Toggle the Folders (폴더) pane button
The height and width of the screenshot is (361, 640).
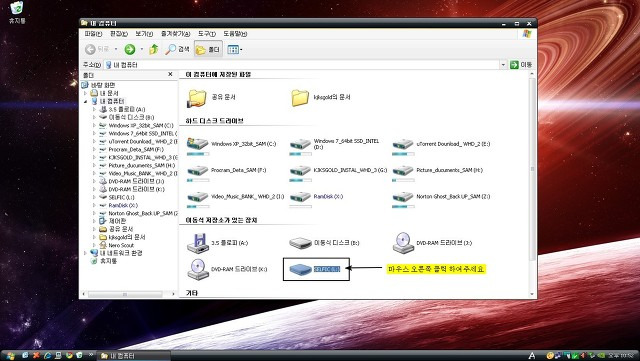pos(208,49)
